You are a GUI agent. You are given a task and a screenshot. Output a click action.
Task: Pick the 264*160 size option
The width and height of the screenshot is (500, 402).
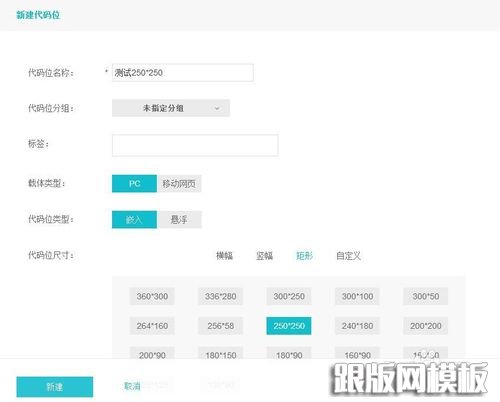152,326
